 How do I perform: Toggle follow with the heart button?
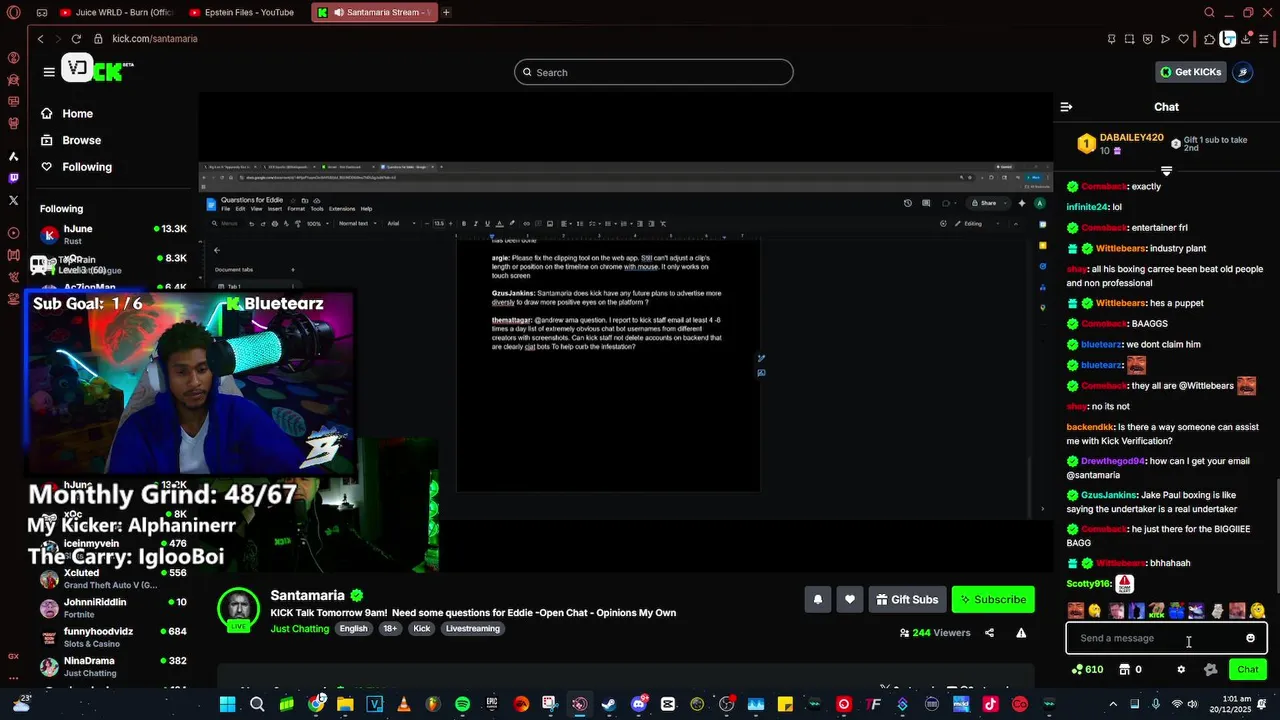pos(849,599)
